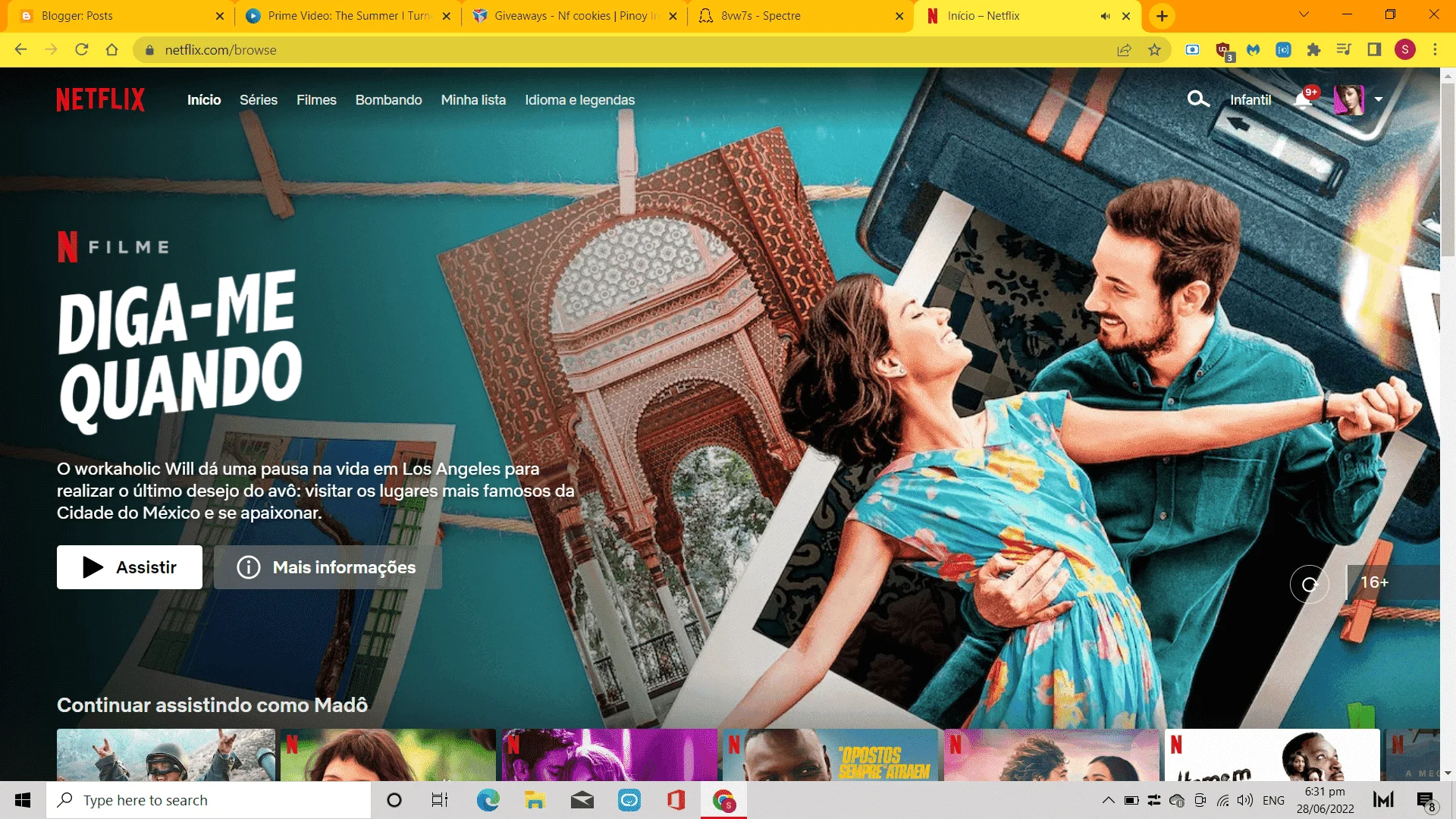Open Minha lista
1456x819 pixels.
[473, 100]
